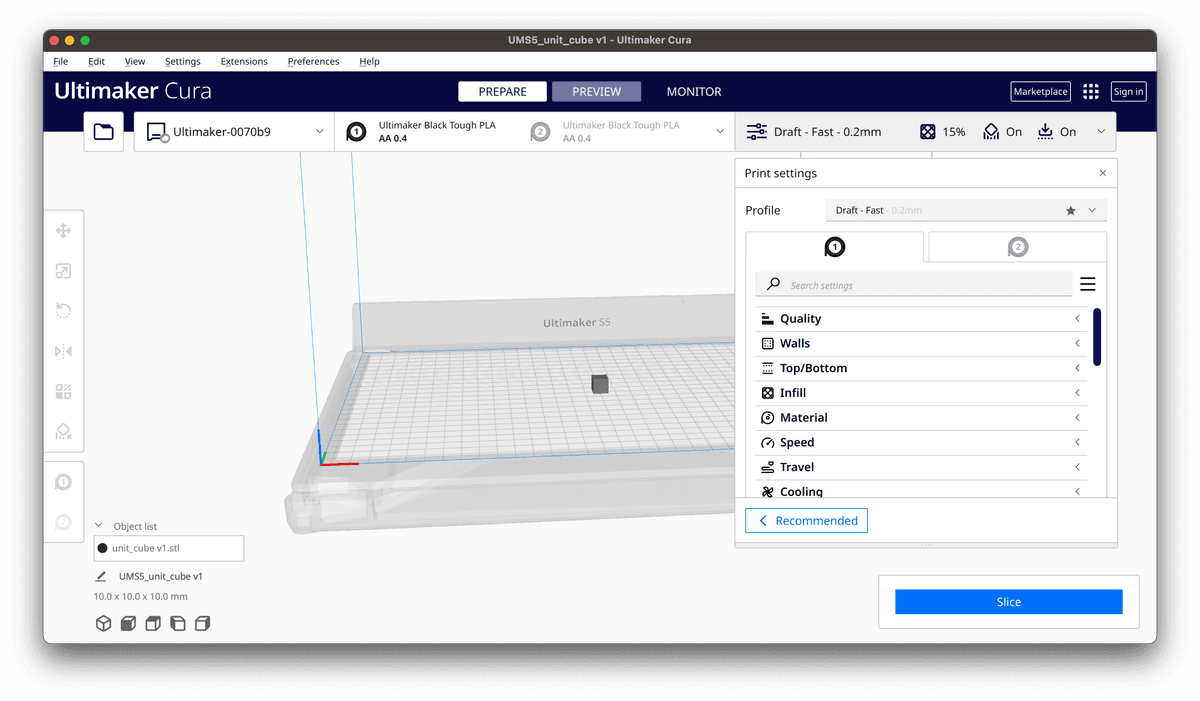Image resolution: width=1200 pixels, height=701 pixels.
Task: Select the Per Model Settings tool
Action: click(x=63, y=391)
